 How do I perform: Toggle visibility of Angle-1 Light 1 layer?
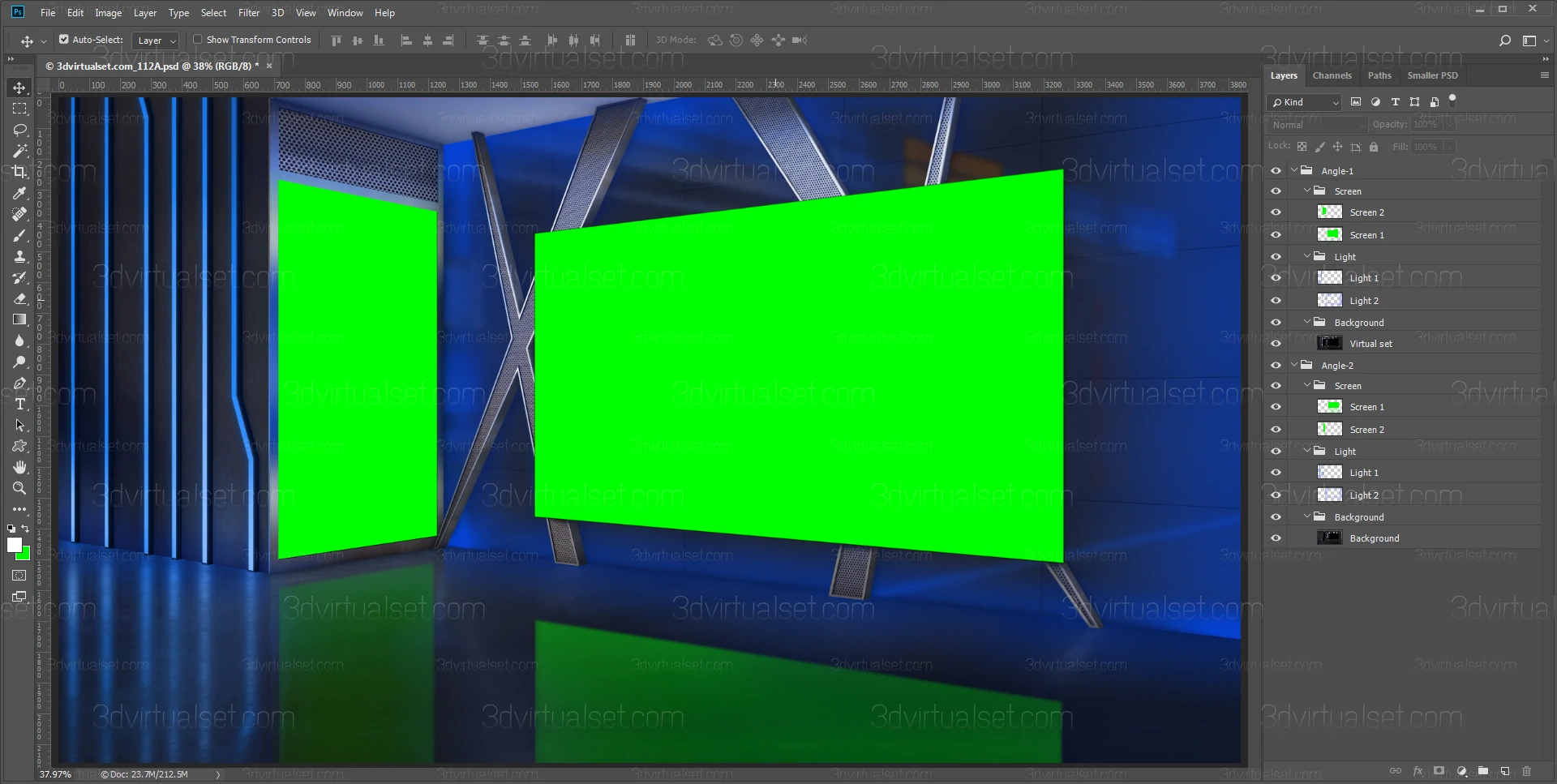pos(1276,278)
